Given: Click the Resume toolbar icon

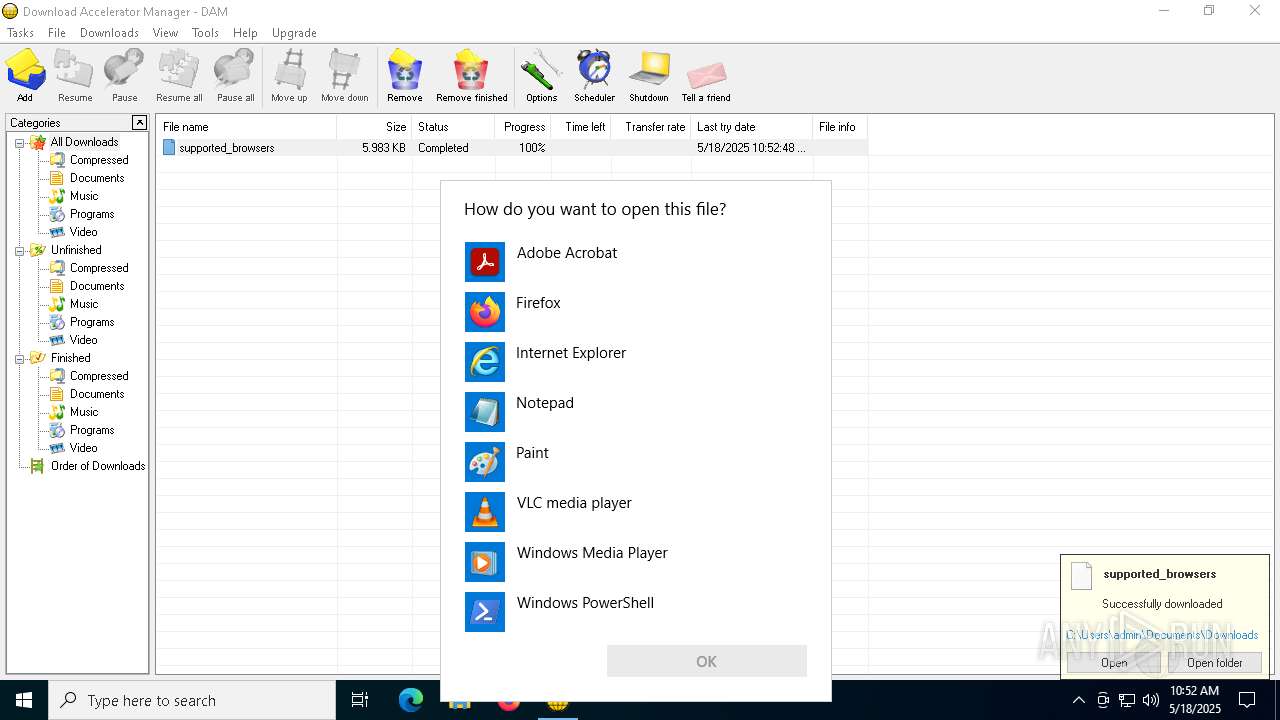Looking at the screenshot, I should tap(75, 76).
